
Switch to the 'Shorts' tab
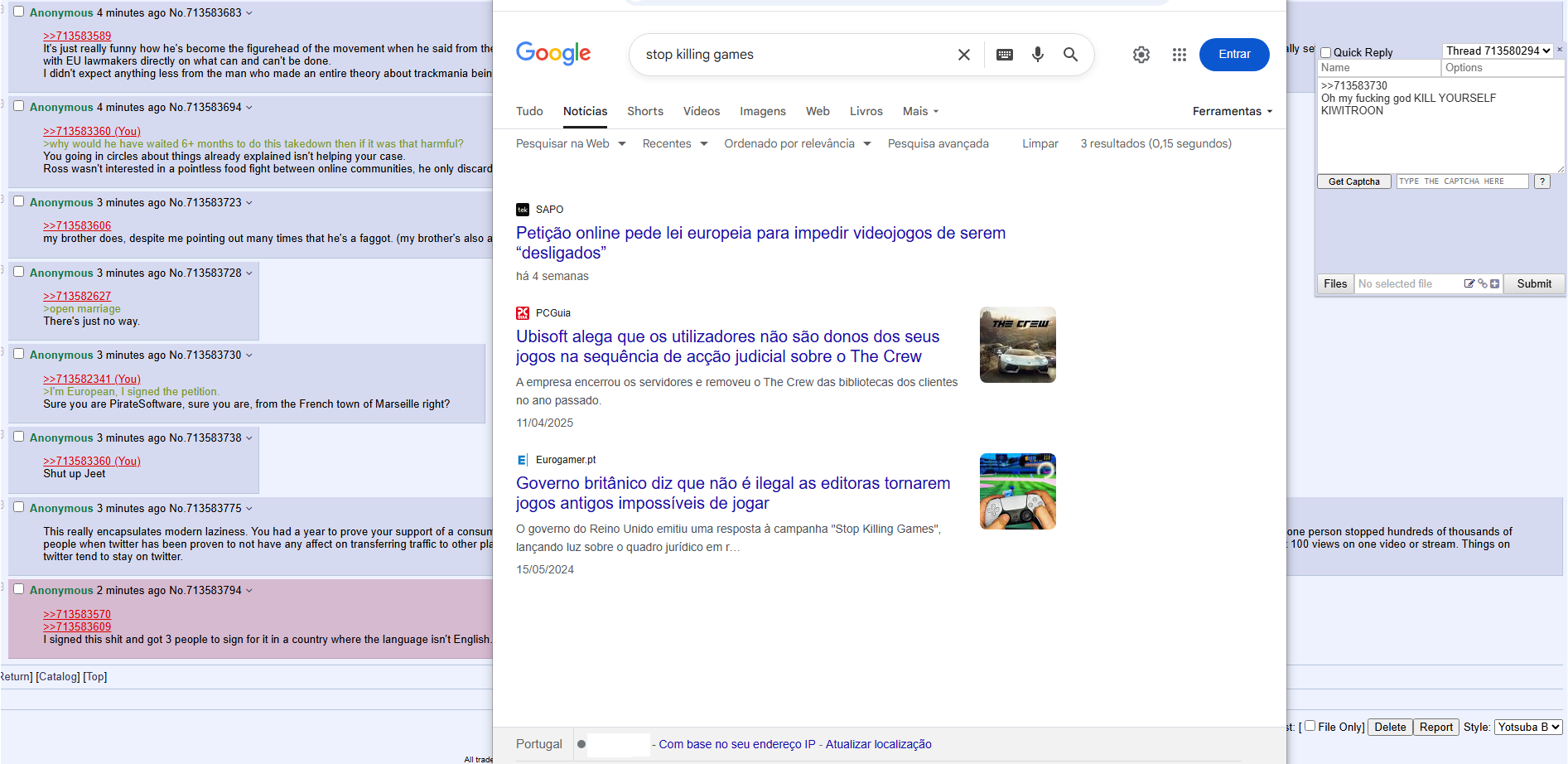645,111
